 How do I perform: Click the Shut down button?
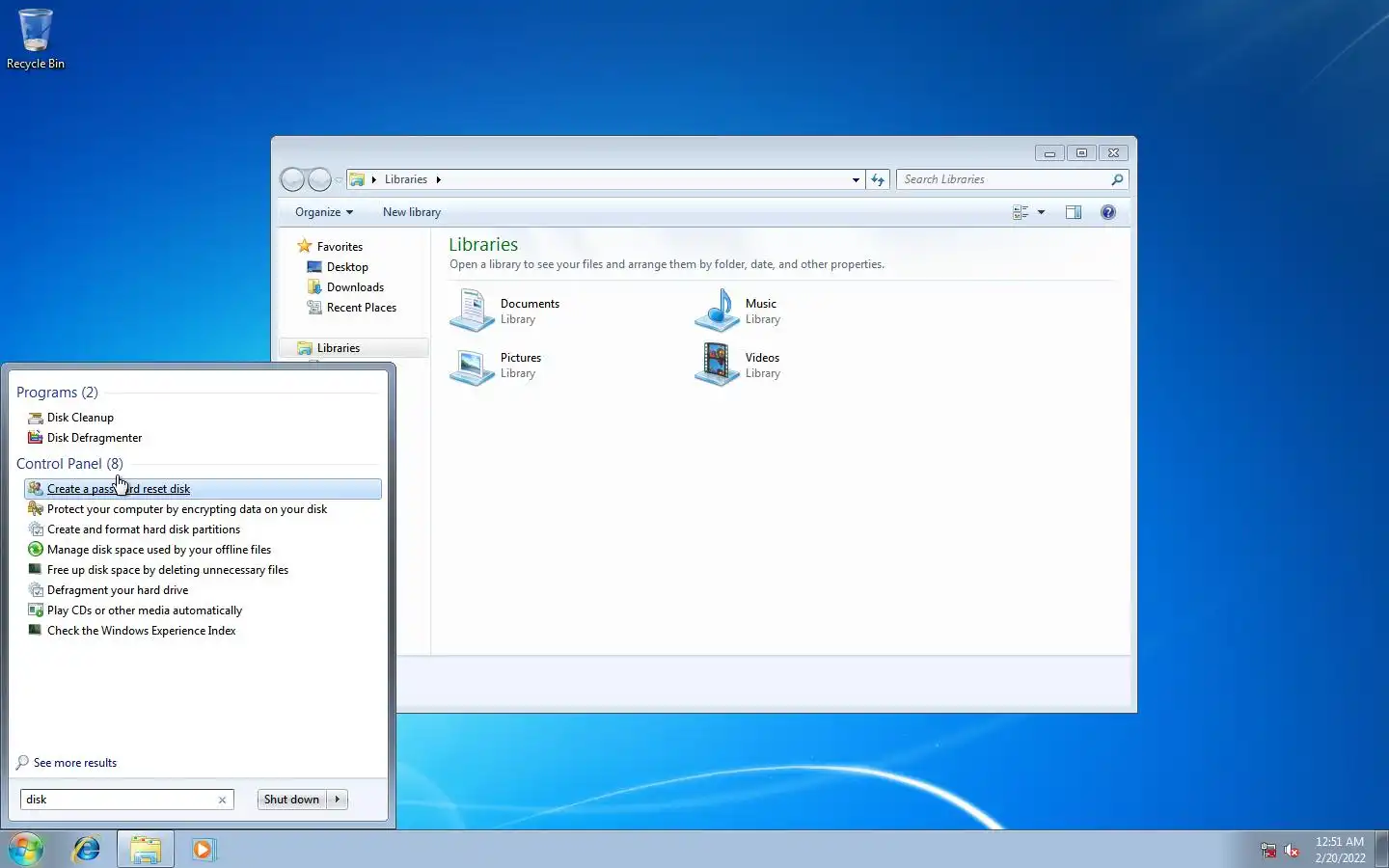(x=291, y=800)
